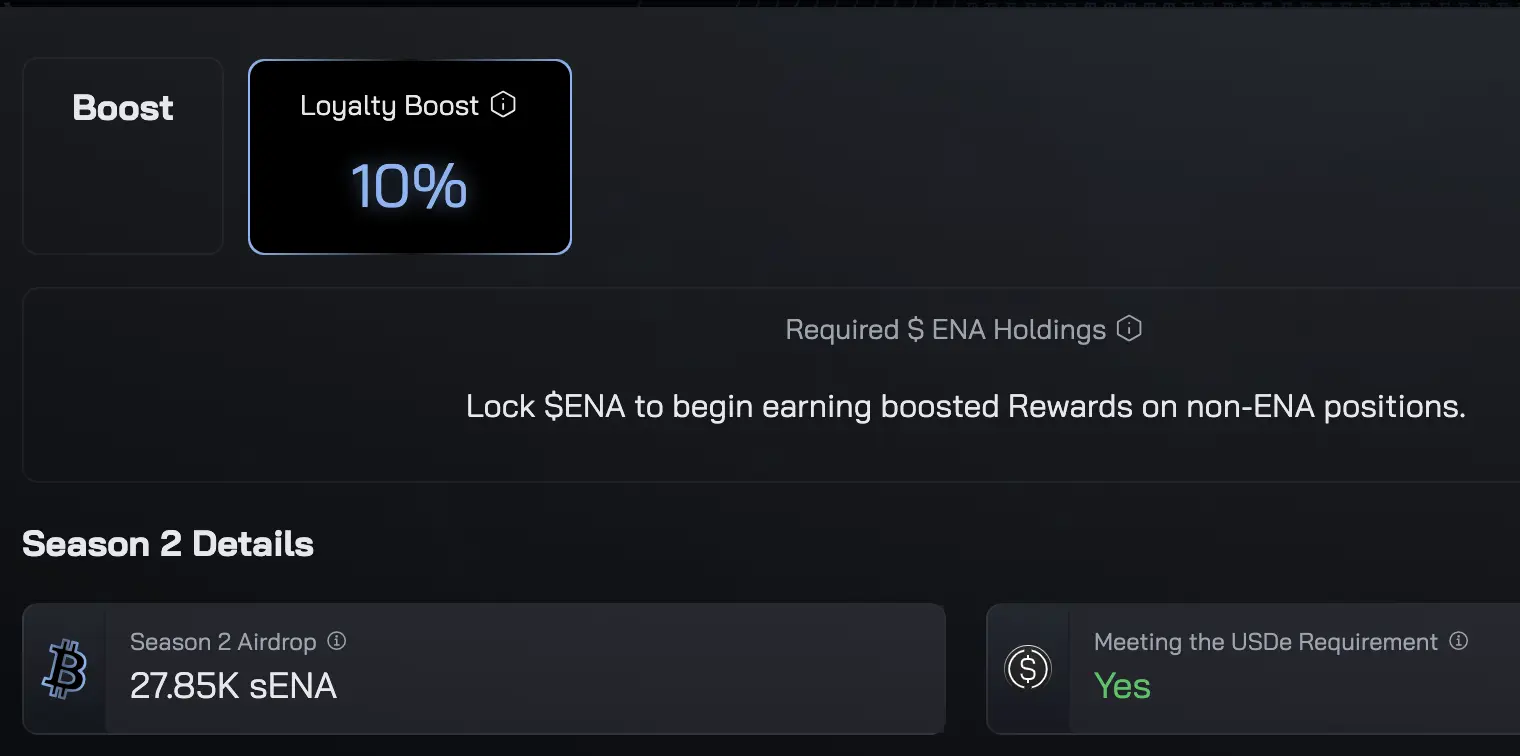1520x756 pixels.
Task: Click the Required $ ENA Holdings label
Action: pos(946,330)
